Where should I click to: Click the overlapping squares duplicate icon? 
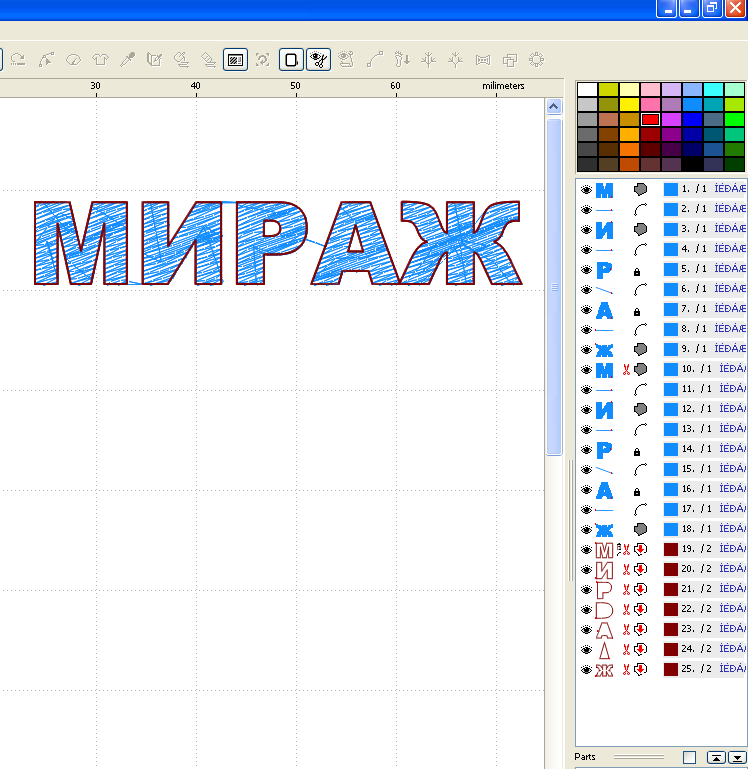pos(510,60)
